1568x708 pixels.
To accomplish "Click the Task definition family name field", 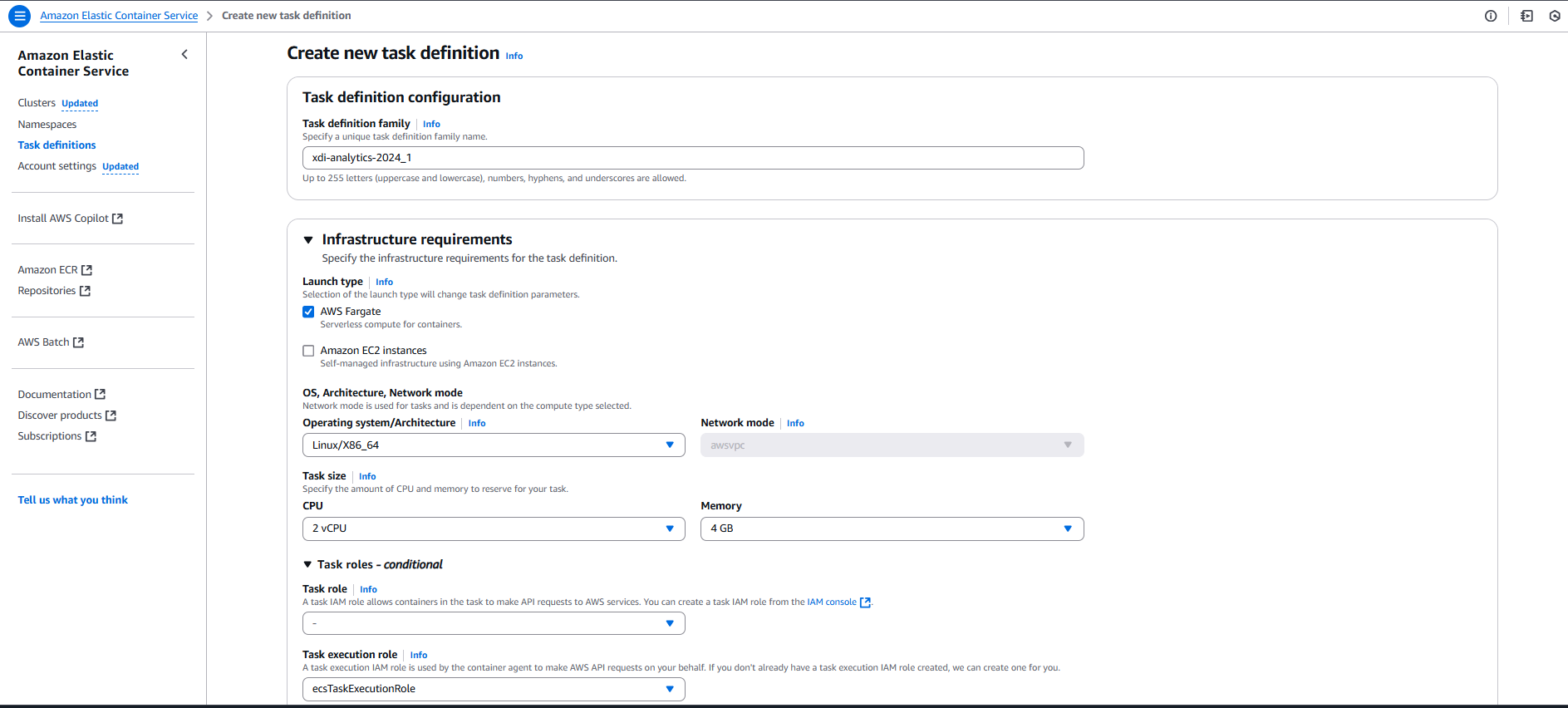I will coord(693,158).
